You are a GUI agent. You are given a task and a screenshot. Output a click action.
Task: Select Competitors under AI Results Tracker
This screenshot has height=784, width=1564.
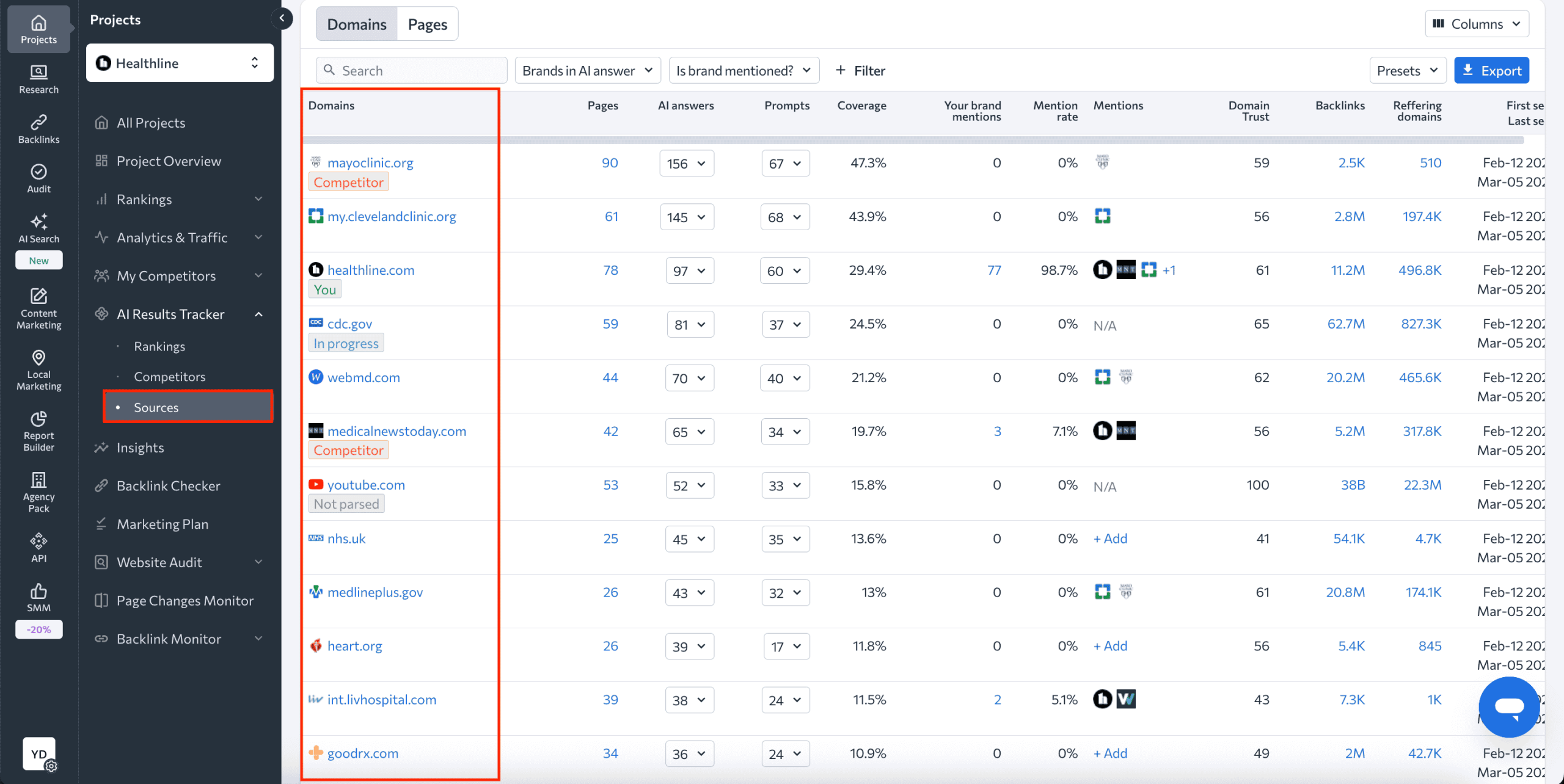point(169,376)
